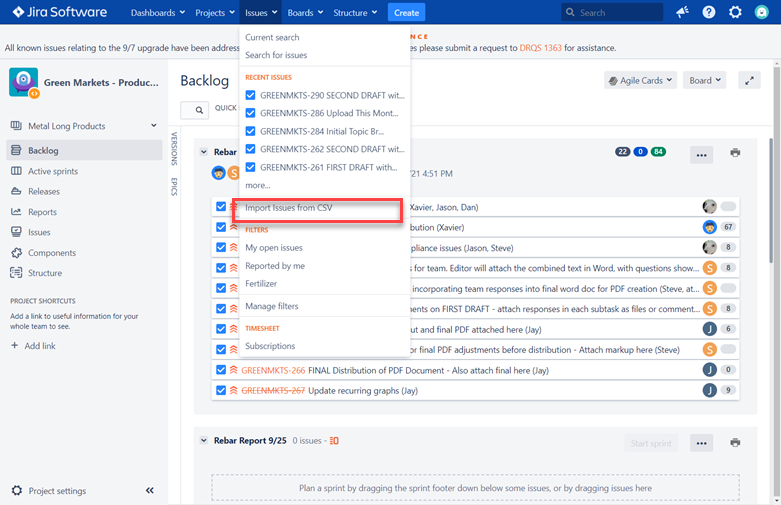The width and height of the screenshot is (781, 505).
Task: Open the Board dropdown
Action: tap(704, 80)
